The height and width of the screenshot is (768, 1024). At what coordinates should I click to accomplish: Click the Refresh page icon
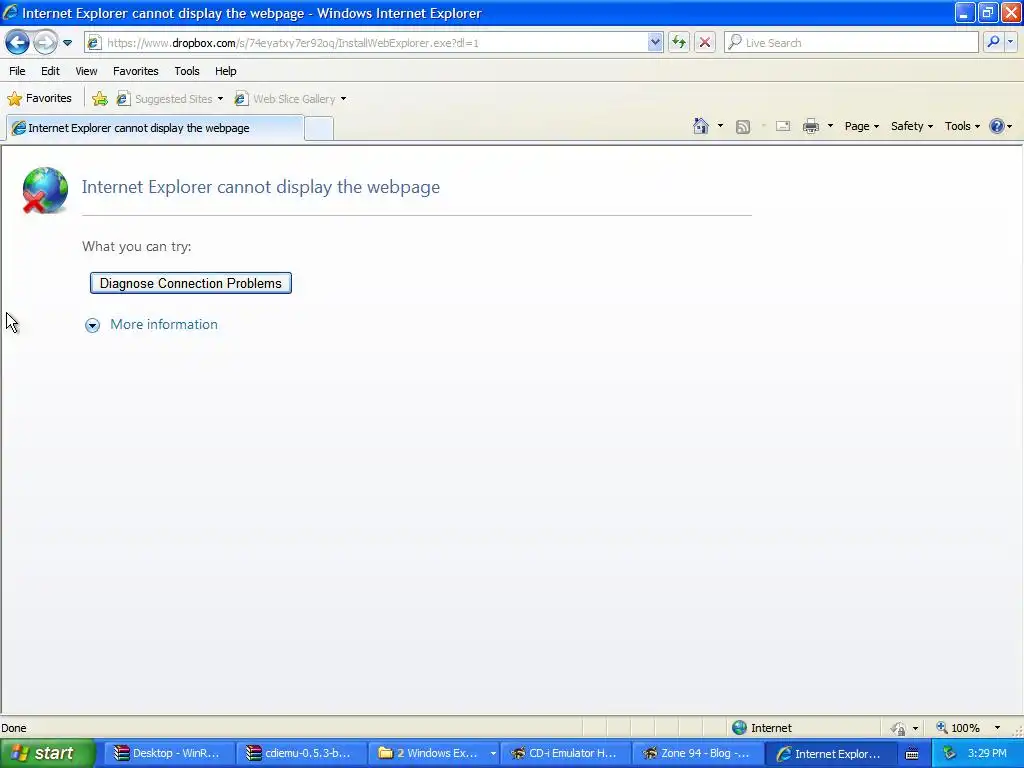pyautogui.click(x=679, y=43)
